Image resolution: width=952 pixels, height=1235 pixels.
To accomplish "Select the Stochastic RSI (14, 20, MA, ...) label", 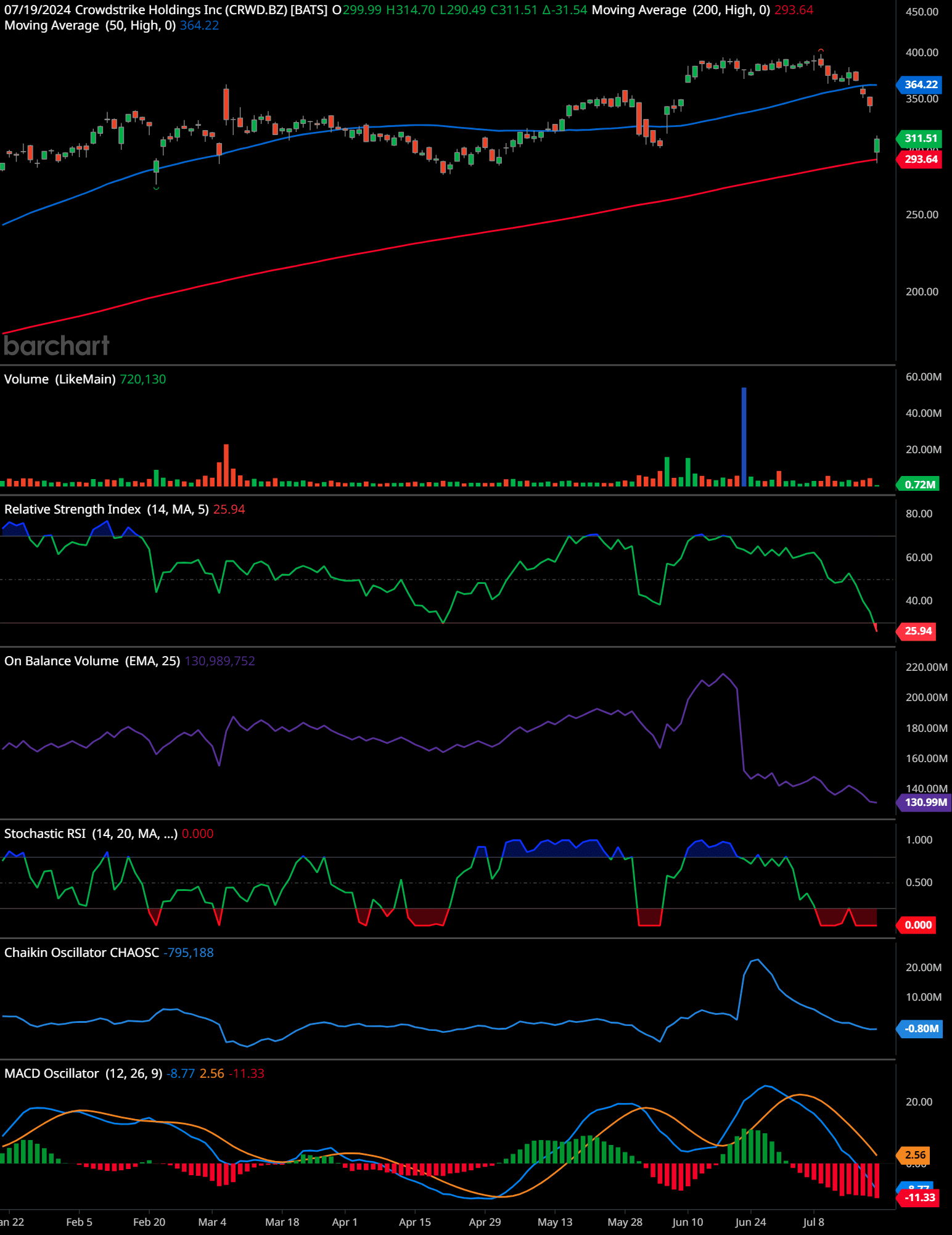I will 91,834.
